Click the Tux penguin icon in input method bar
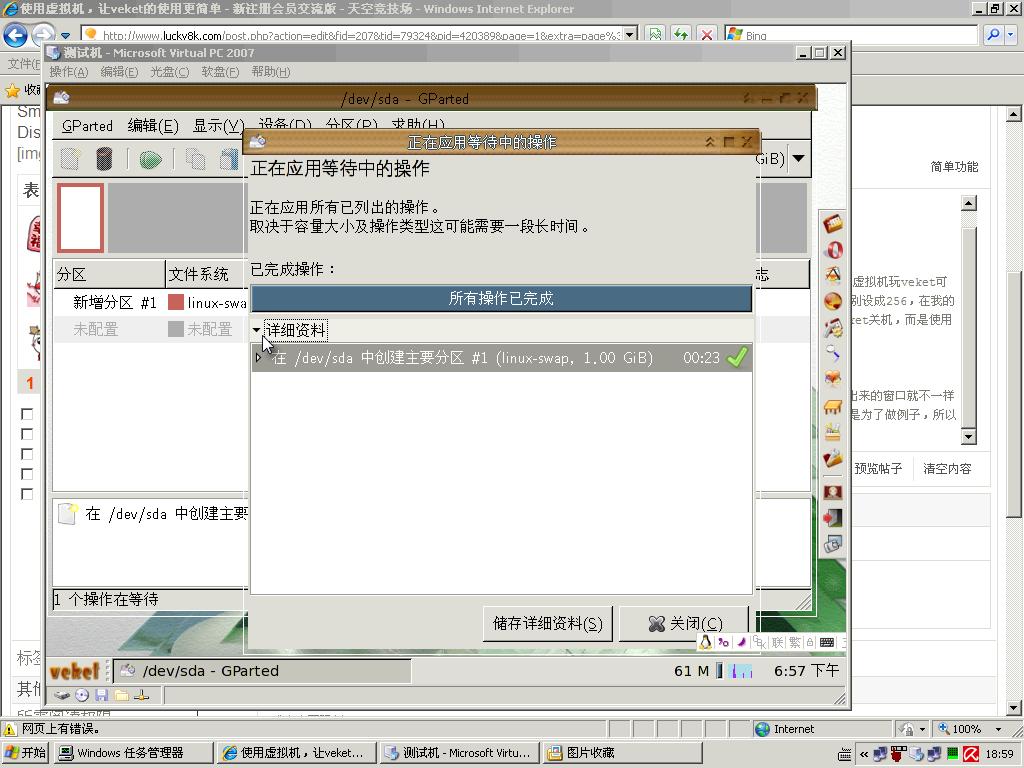 coord(706,642)
